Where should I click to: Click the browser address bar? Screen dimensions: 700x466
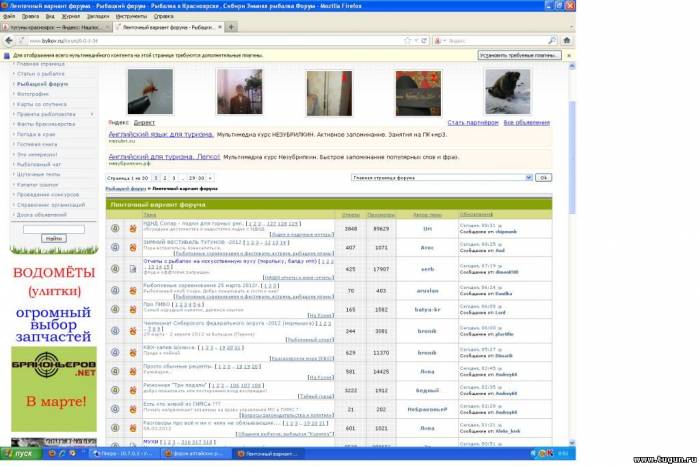(214, 41)
